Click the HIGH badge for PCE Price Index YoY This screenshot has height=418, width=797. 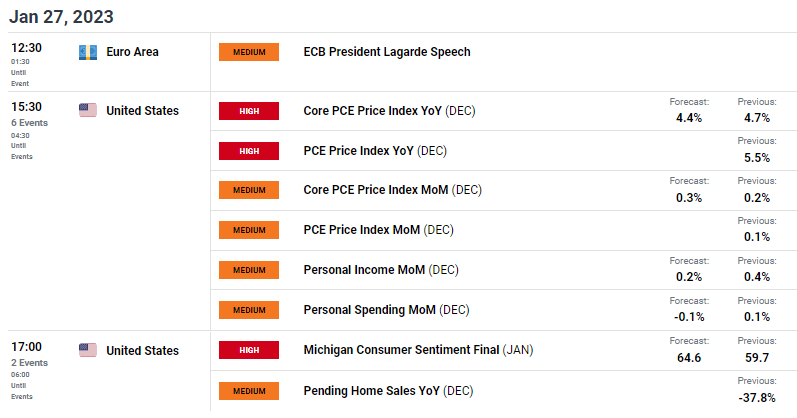(x=249, y=151)
